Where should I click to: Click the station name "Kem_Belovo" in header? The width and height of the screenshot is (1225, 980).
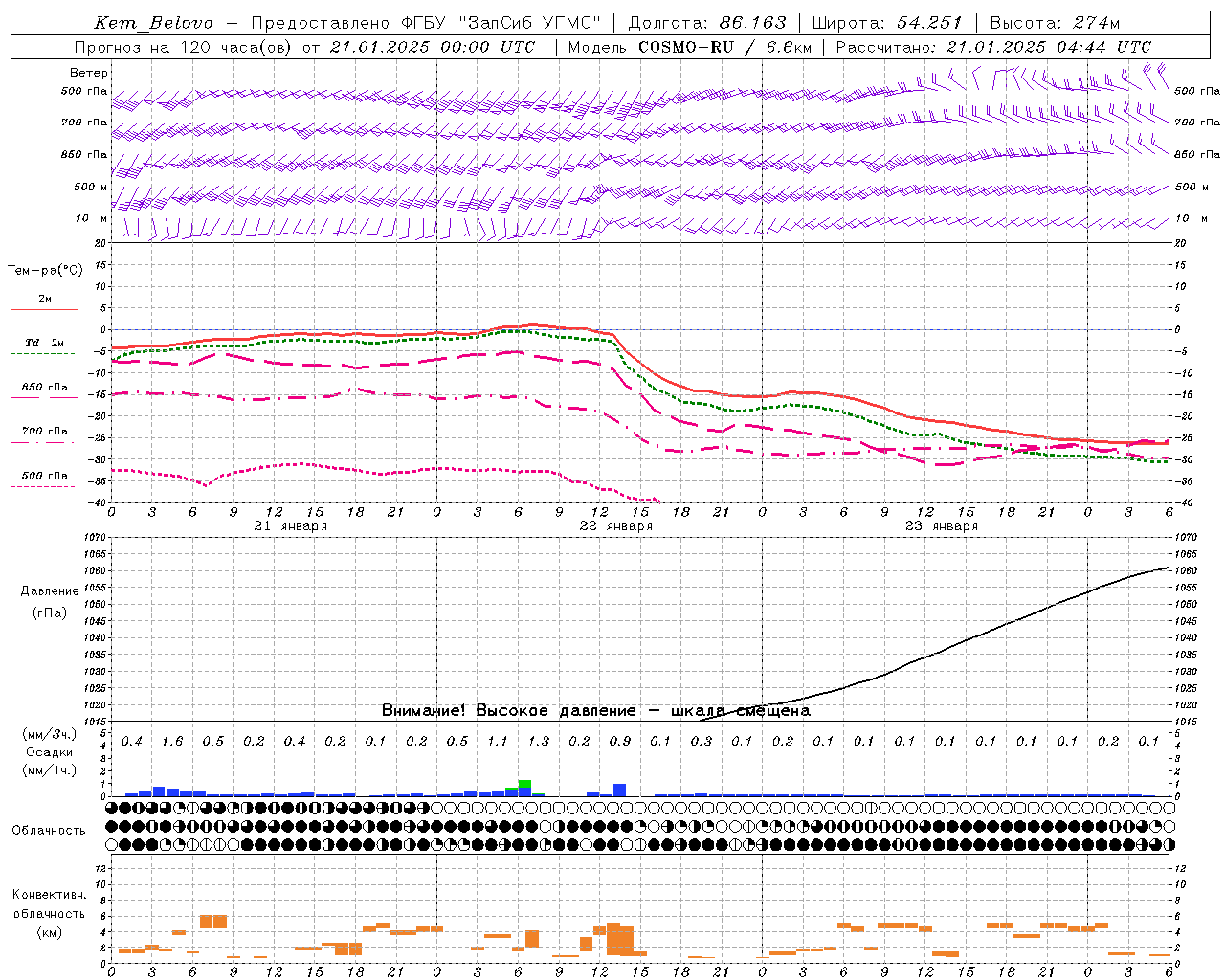click(x=153, y=23)
